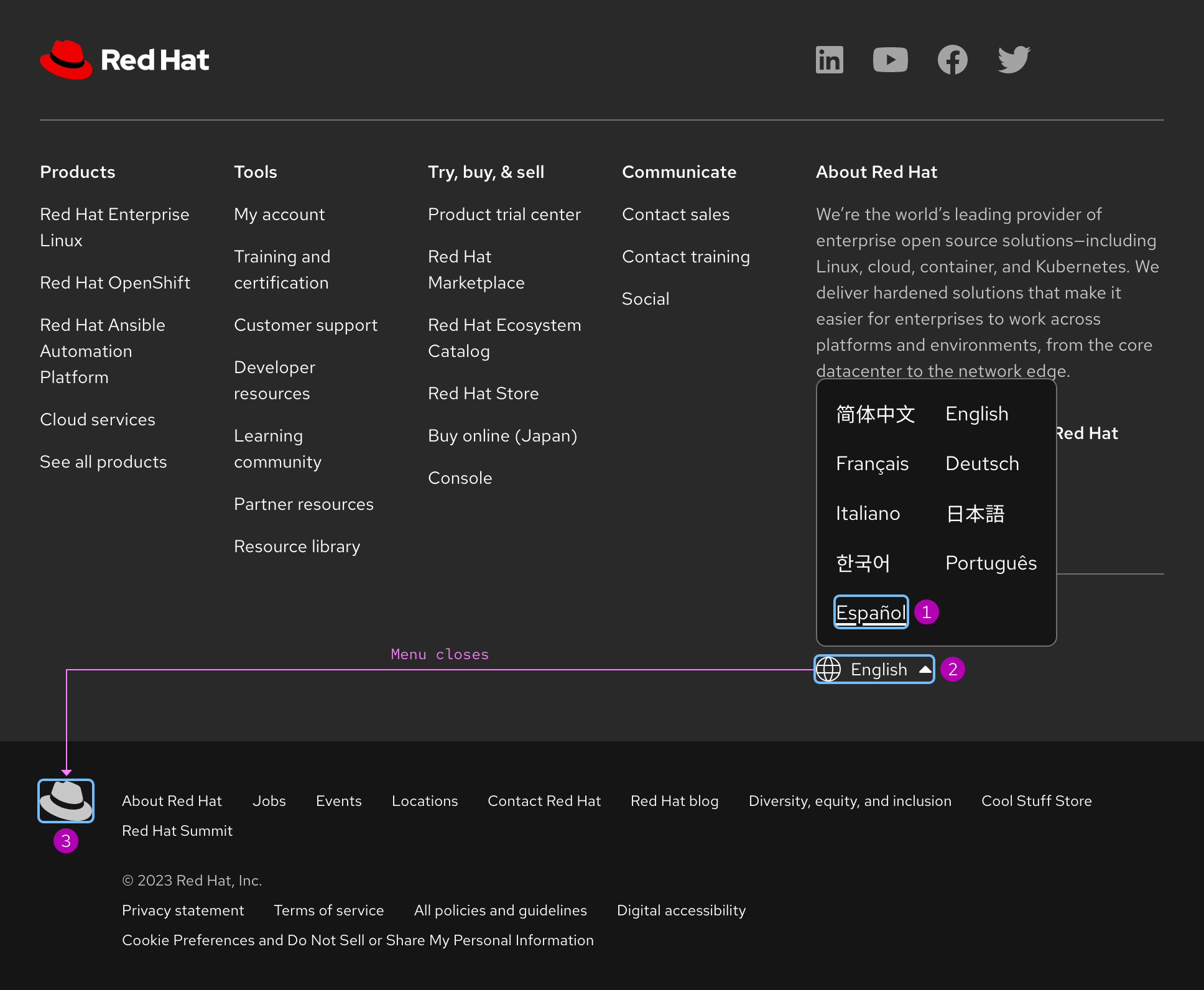Open Red Hat's Facebook page

(x=952, y=60)
